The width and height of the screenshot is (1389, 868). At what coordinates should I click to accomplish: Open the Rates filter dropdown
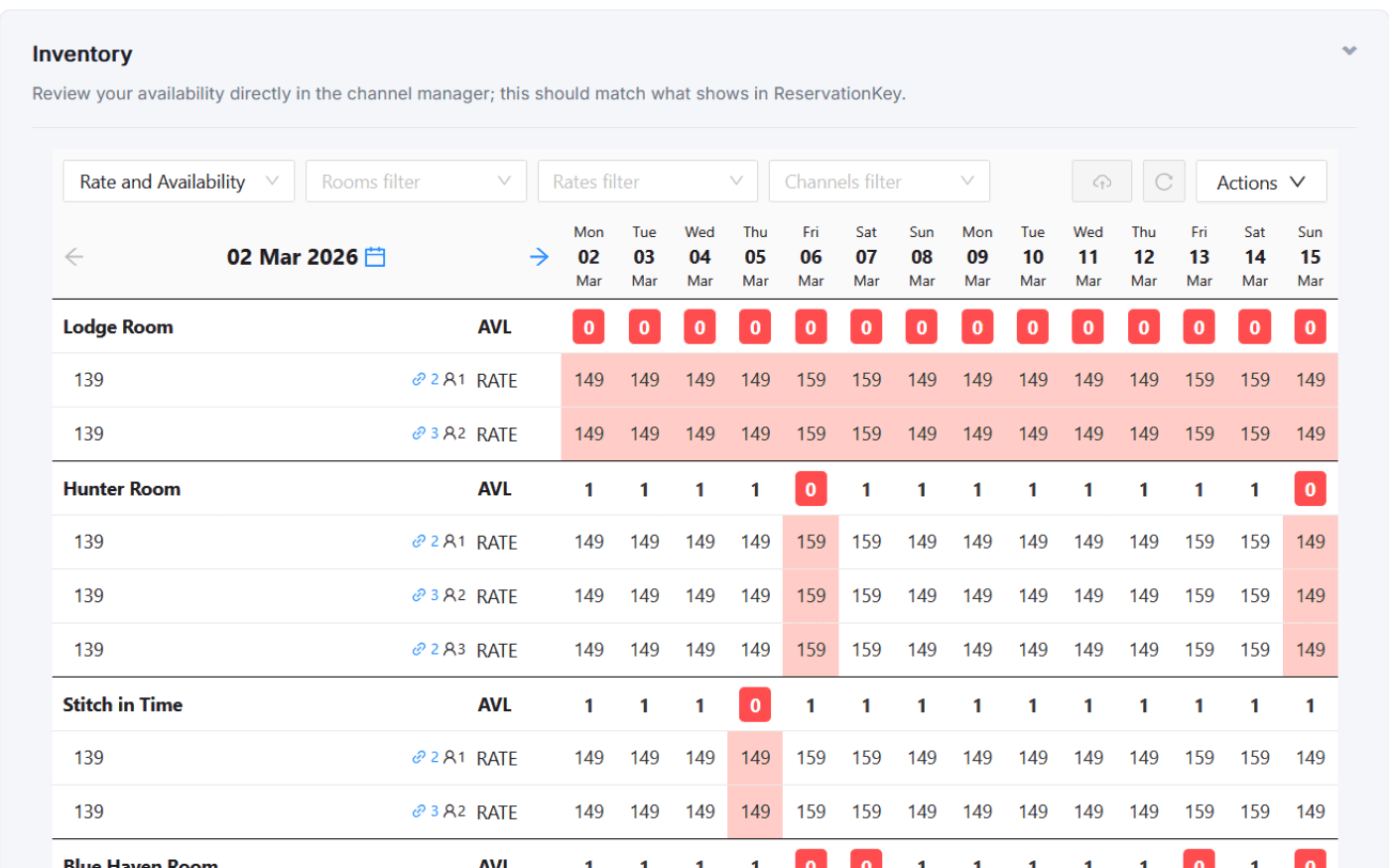click(x=647, y=182)
